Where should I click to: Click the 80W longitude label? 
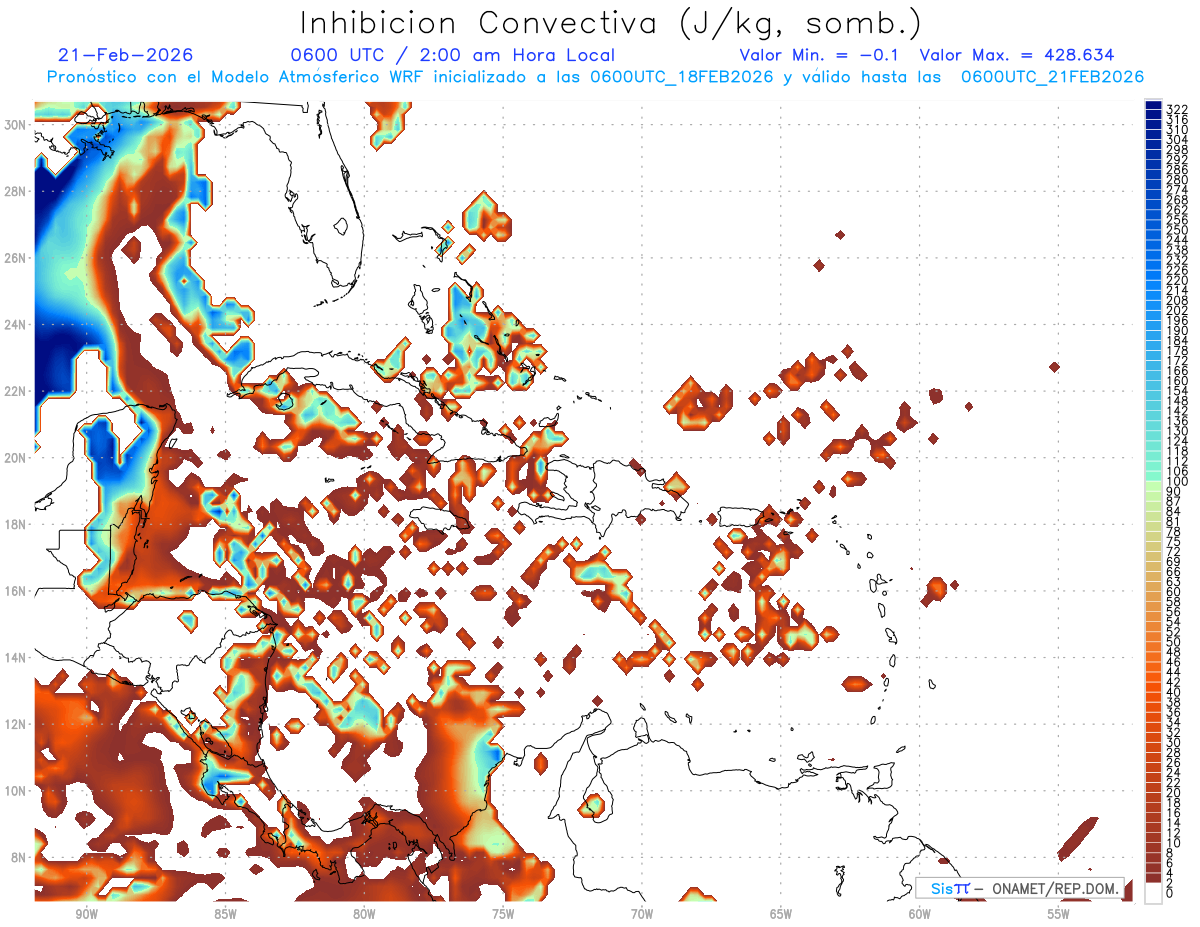coord(364,914)
